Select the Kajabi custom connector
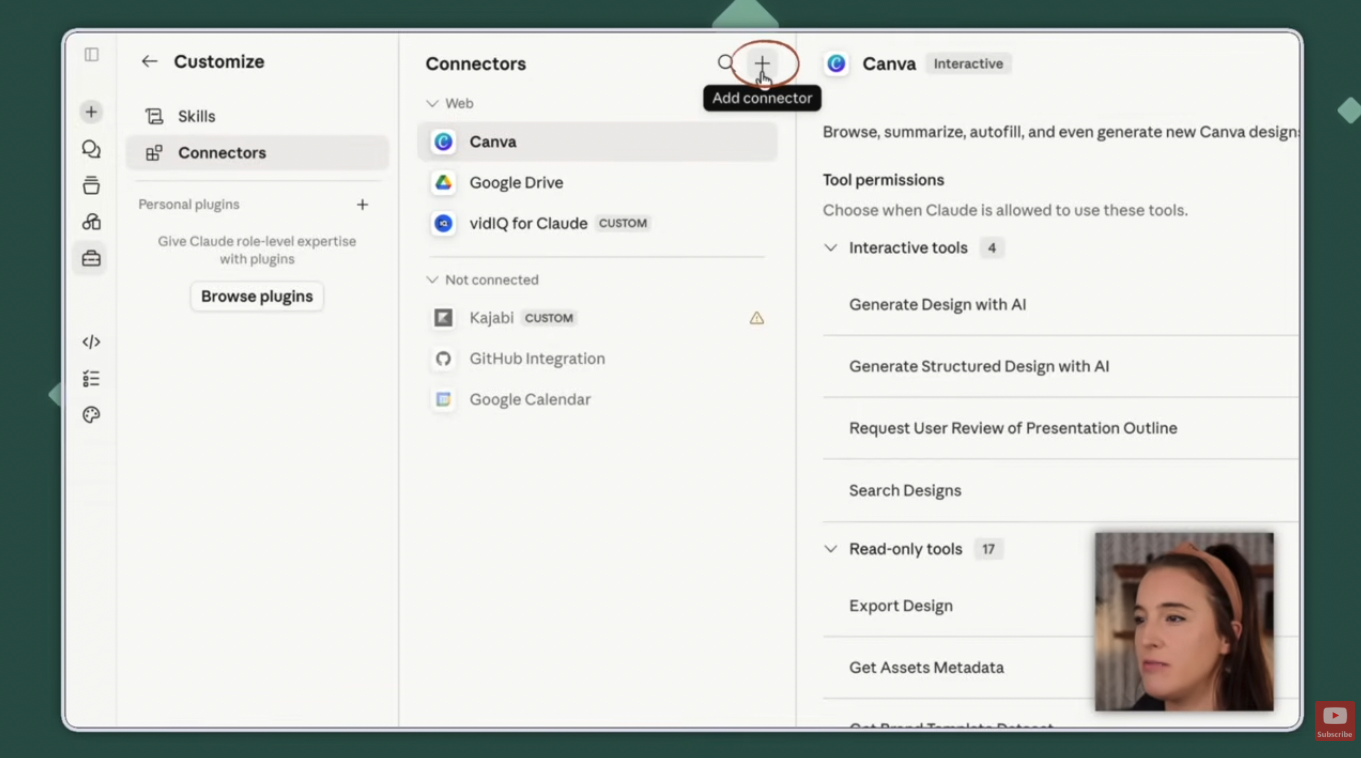The image size is (1361, 758). click(x=597, y=318)
